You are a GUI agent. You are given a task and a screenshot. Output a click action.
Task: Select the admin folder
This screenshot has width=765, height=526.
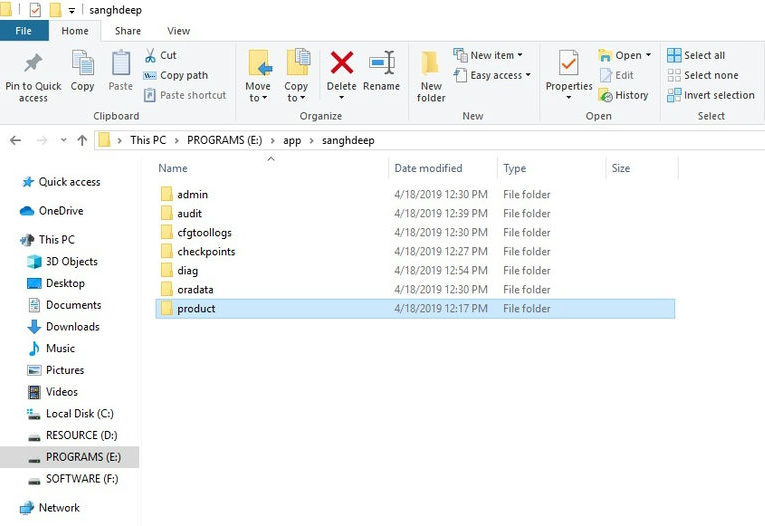(415, 194)
